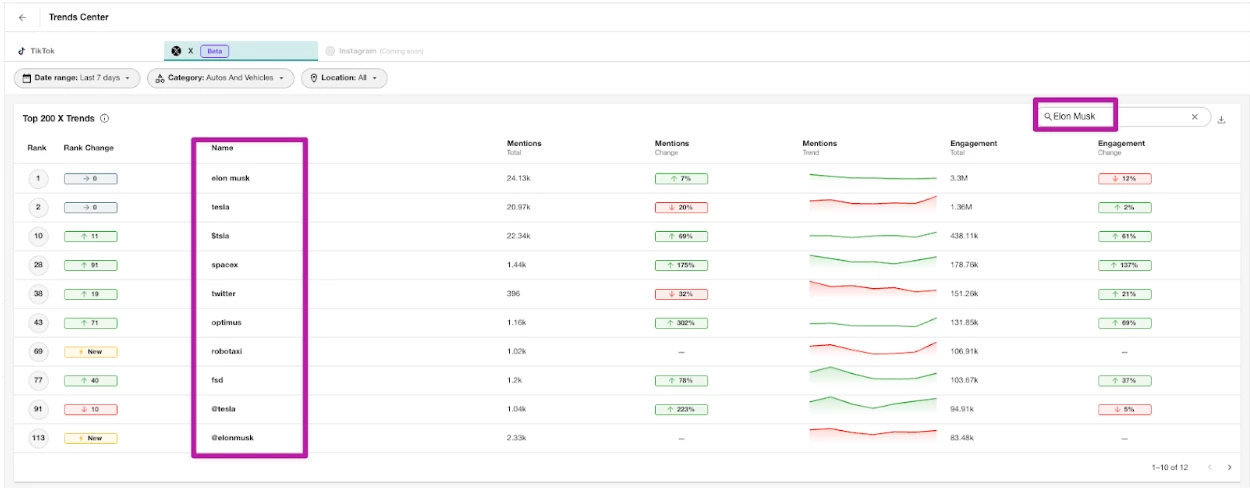Open the Category Autos And Vehicles dropdown
The image size is (1250, 488).
(x=221, y=78)
